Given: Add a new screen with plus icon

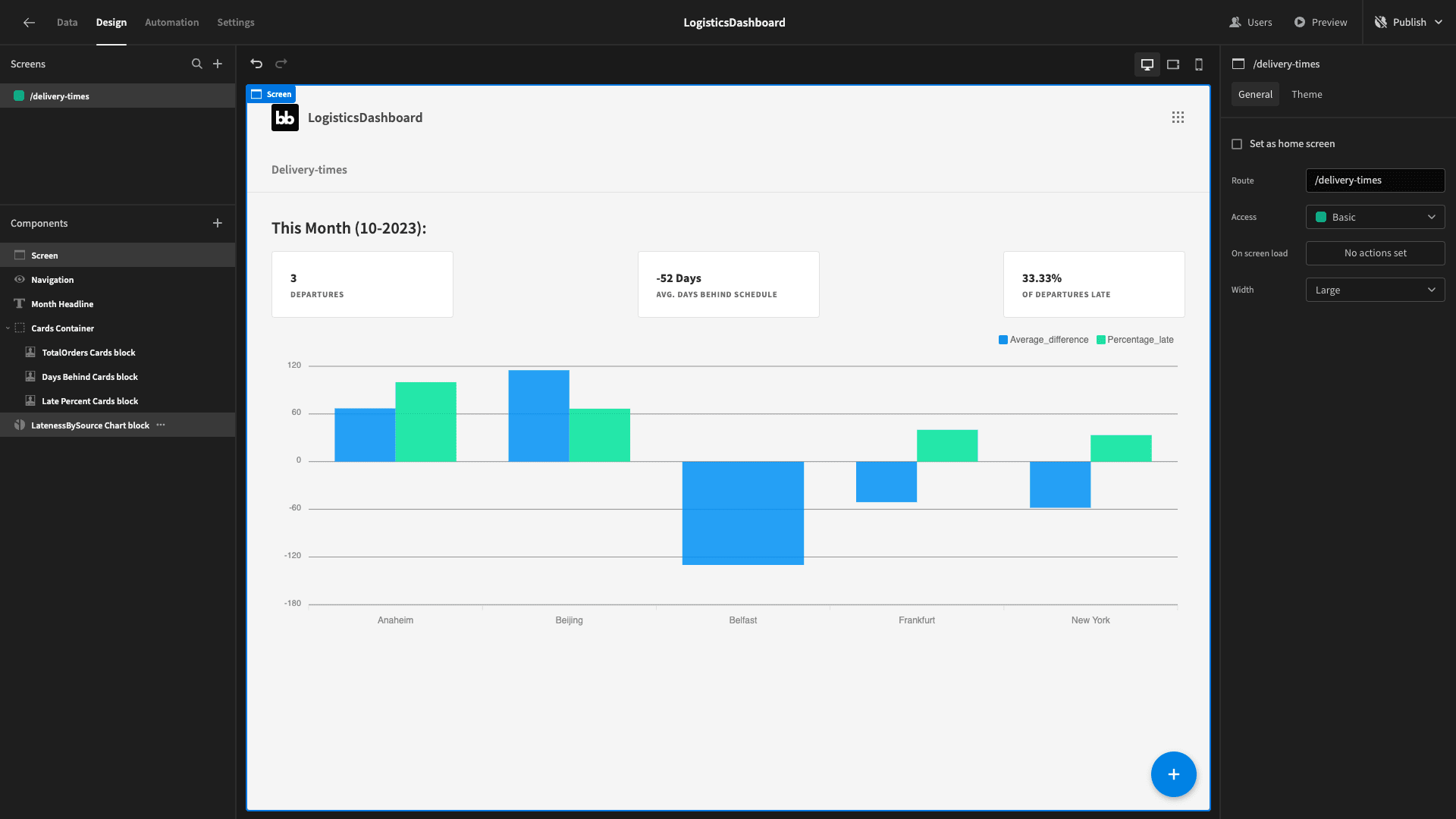Looking at the screenshot, I should (x=218, y=64).
